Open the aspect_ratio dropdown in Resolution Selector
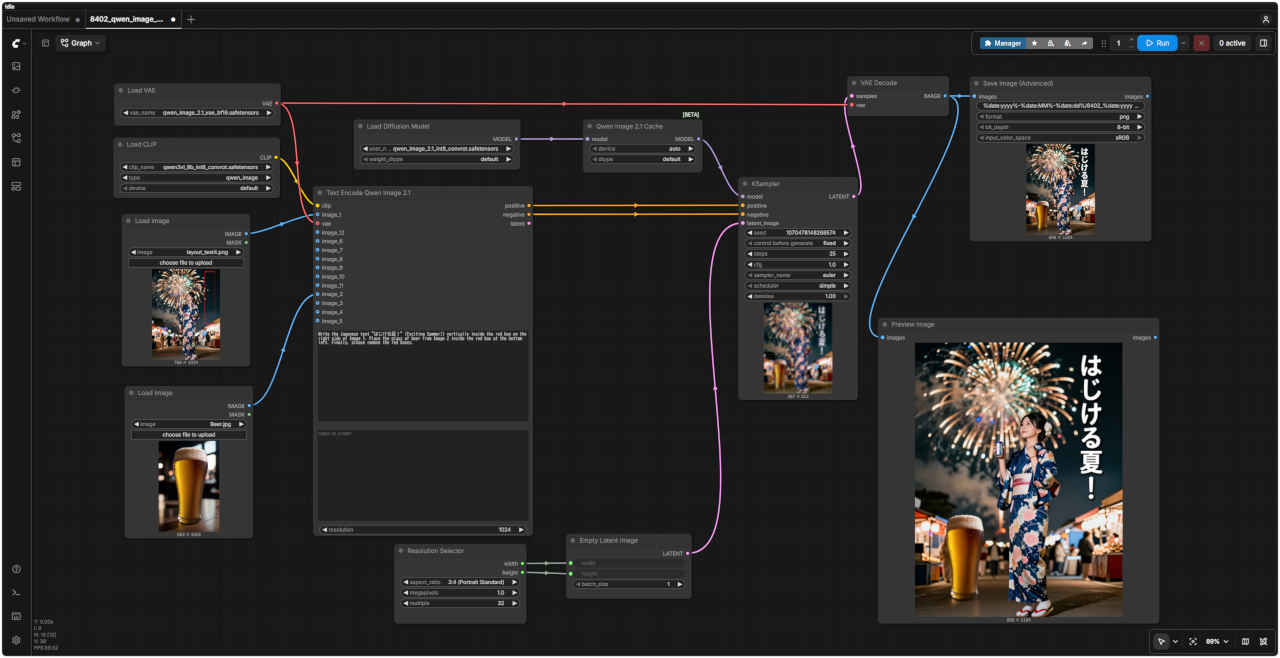The height and width of the screenshot is (658, 1280). (x=460, y=581)
